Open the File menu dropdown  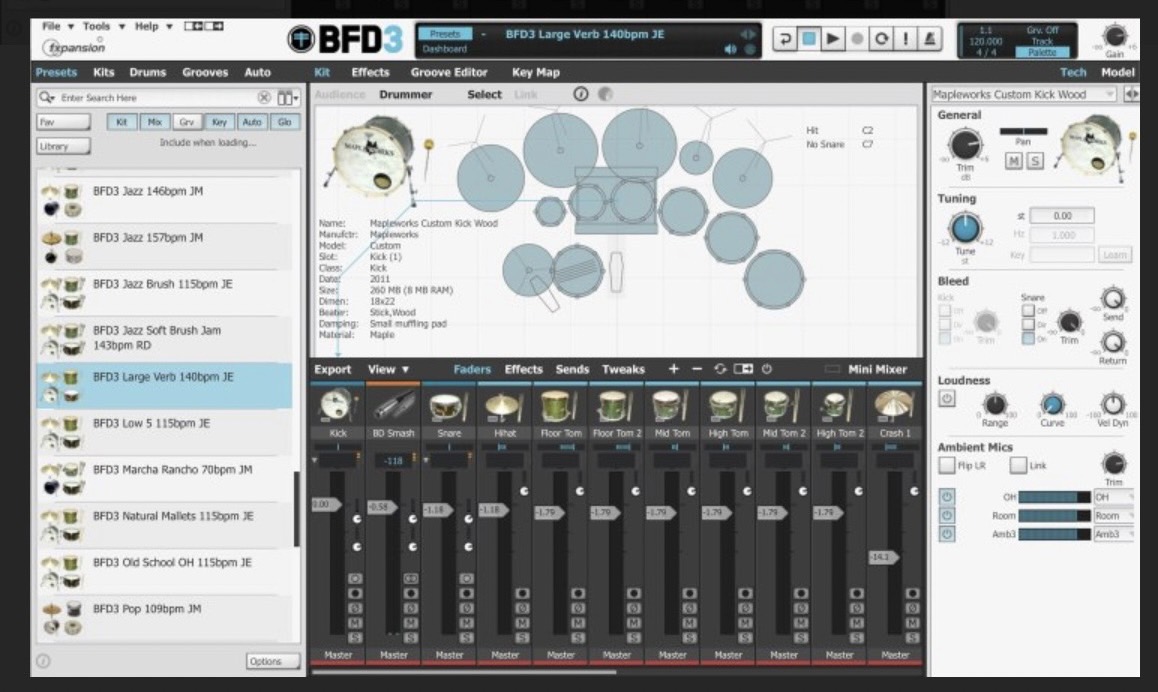tap(58, 26)
